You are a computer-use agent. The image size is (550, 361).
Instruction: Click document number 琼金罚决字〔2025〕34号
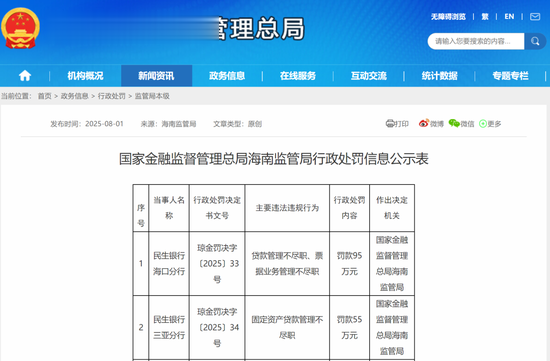point(217,327)
